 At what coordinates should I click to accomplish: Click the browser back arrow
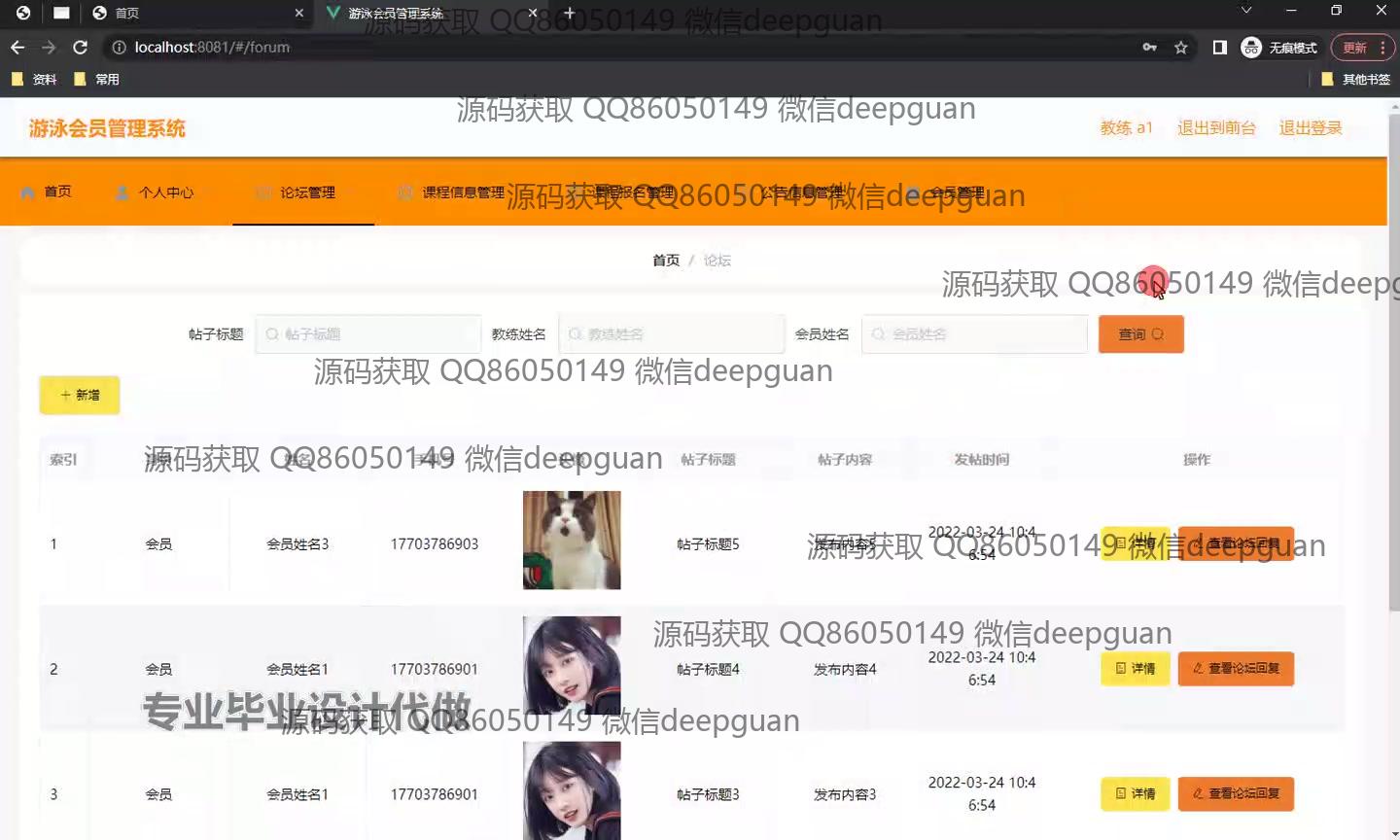[x=17, y=47]
